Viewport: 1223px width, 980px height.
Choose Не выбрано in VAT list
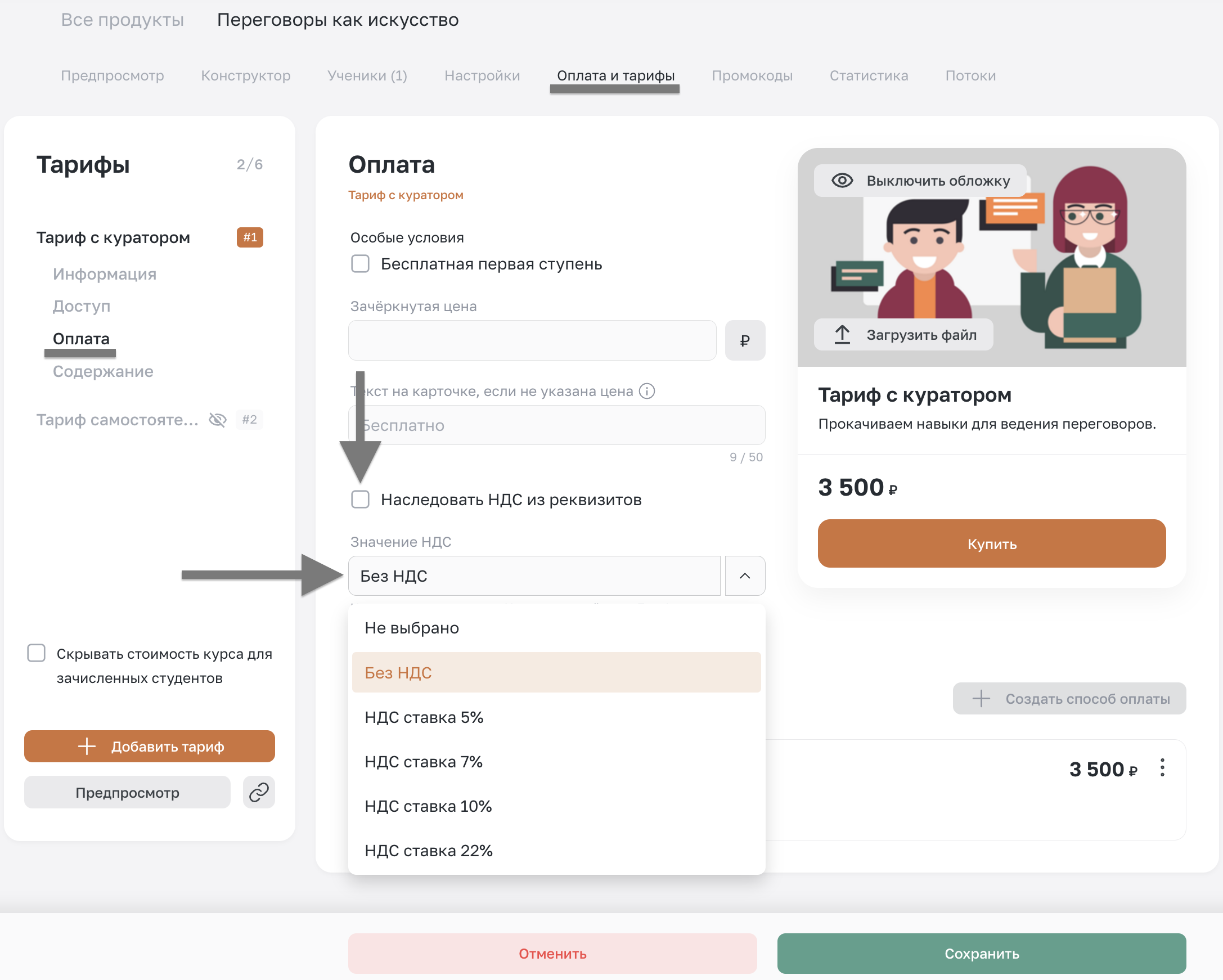(412, 628)
